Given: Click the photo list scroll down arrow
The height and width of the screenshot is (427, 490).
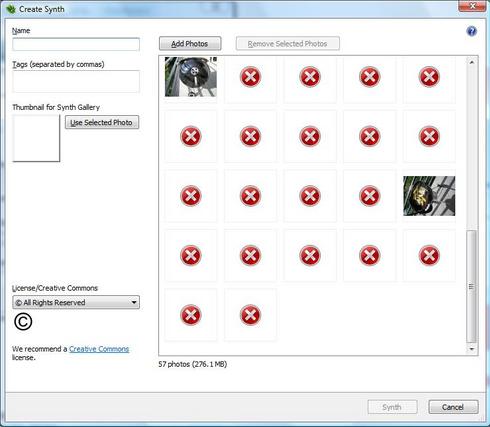Looking at the screenshot, I should [472, 349].
